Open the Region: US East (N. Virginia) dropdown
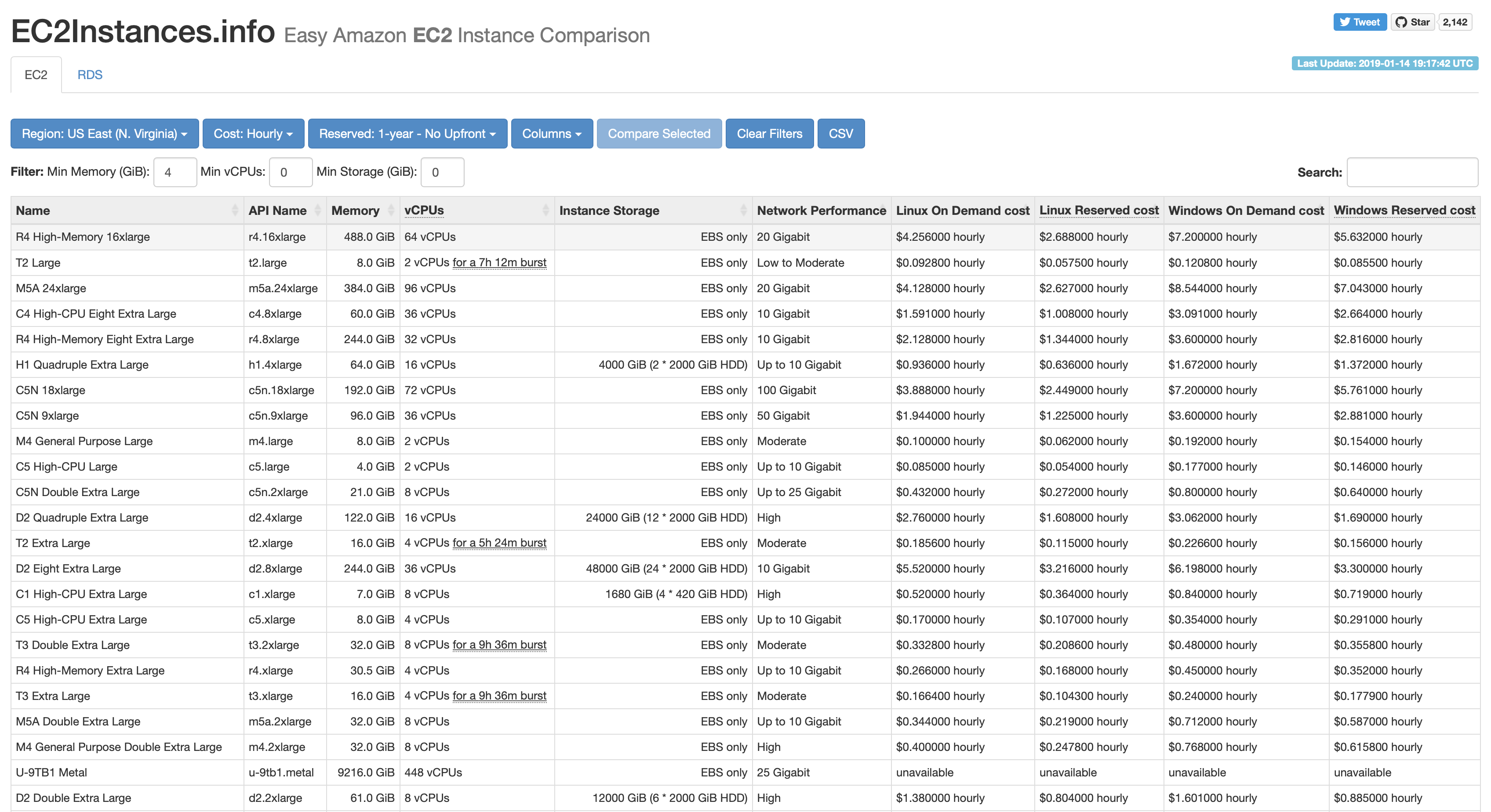The width and height of the screenshot is (1491, 812). [105, 134]
